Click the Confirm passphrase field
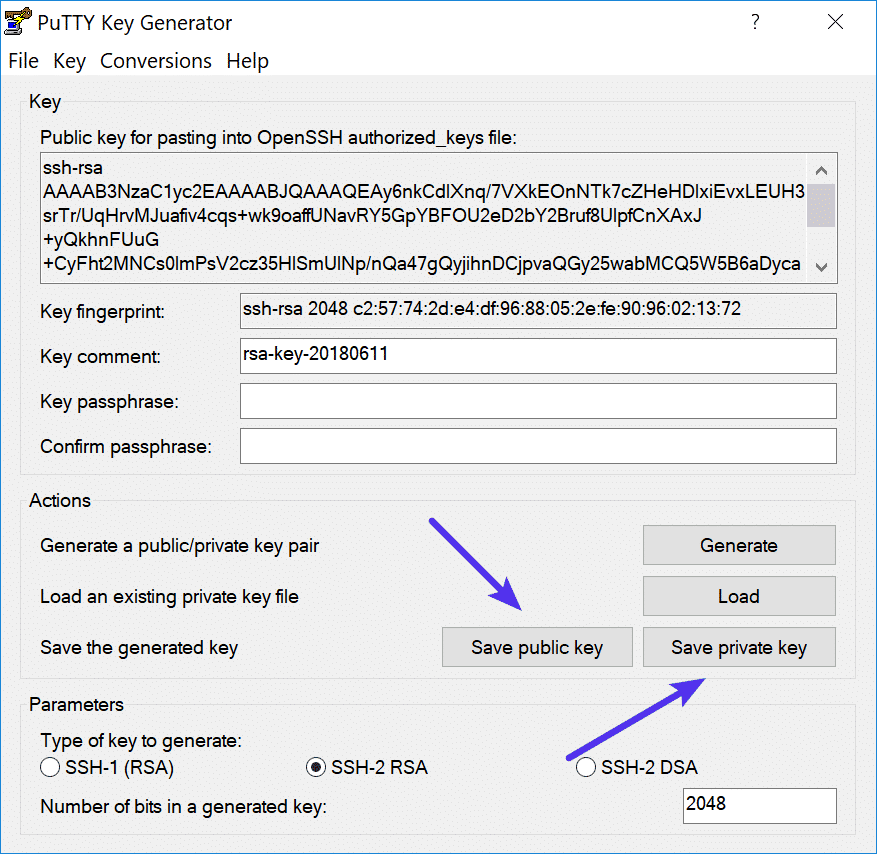The width and height of the screenshot is (877, 854). pos(538,446)
